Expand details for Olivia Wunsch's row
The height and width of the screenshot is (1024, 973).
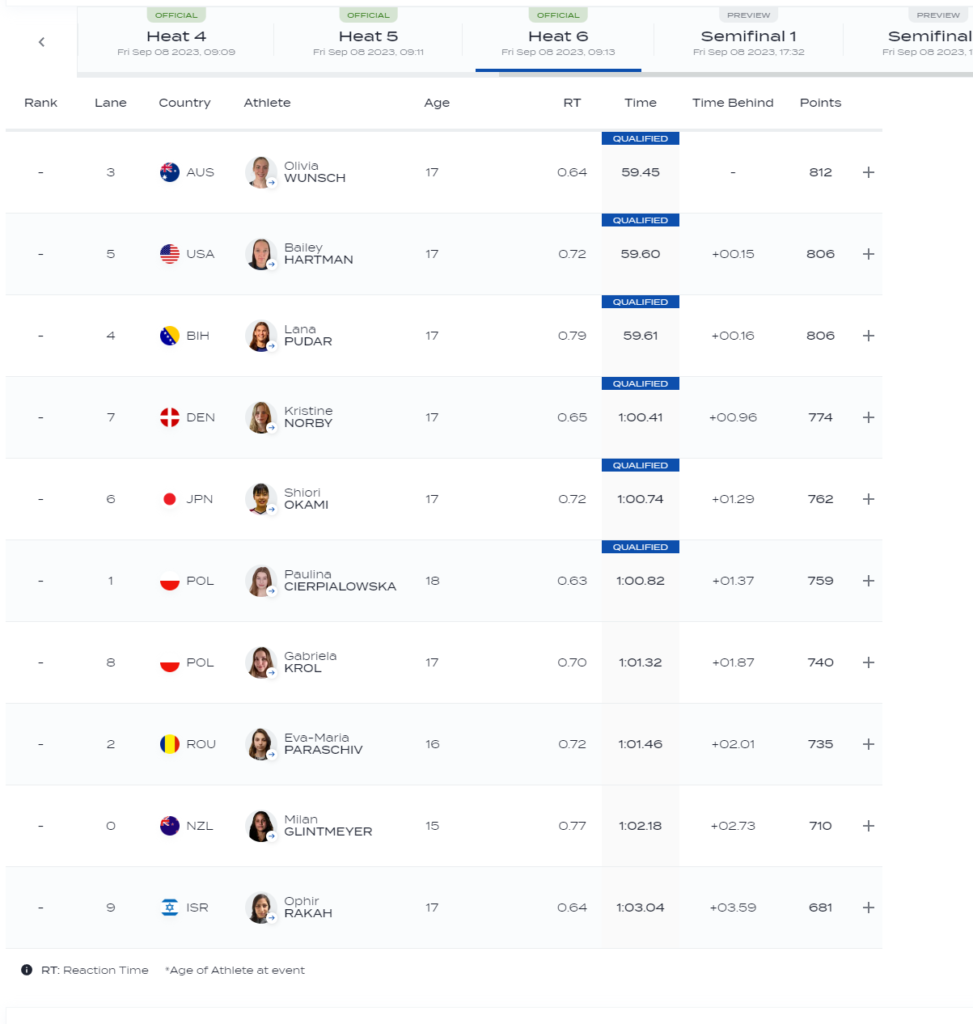868,172
